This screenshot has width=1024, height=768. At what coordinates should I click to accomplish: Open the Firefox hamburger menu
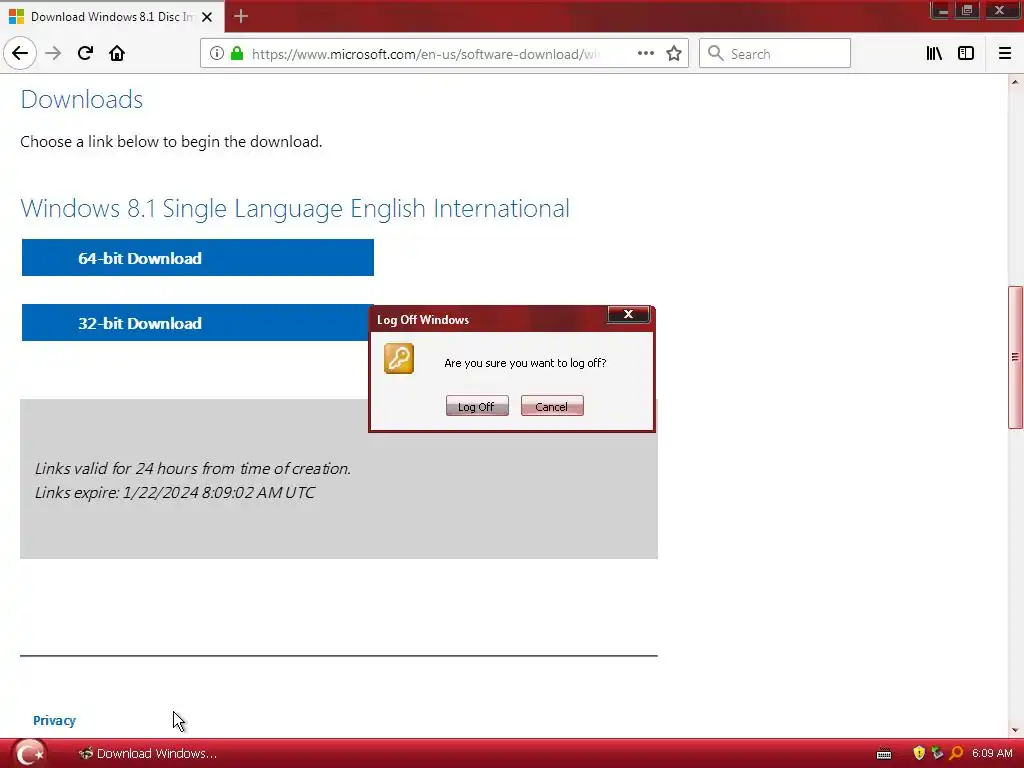point(1004,54)
